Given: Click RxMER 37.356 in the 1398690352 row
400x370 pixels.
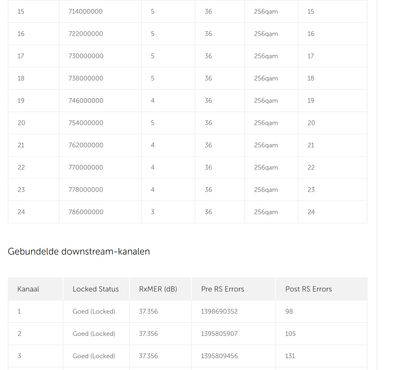Looking at the screenshot, I should [x=148, y=311].
